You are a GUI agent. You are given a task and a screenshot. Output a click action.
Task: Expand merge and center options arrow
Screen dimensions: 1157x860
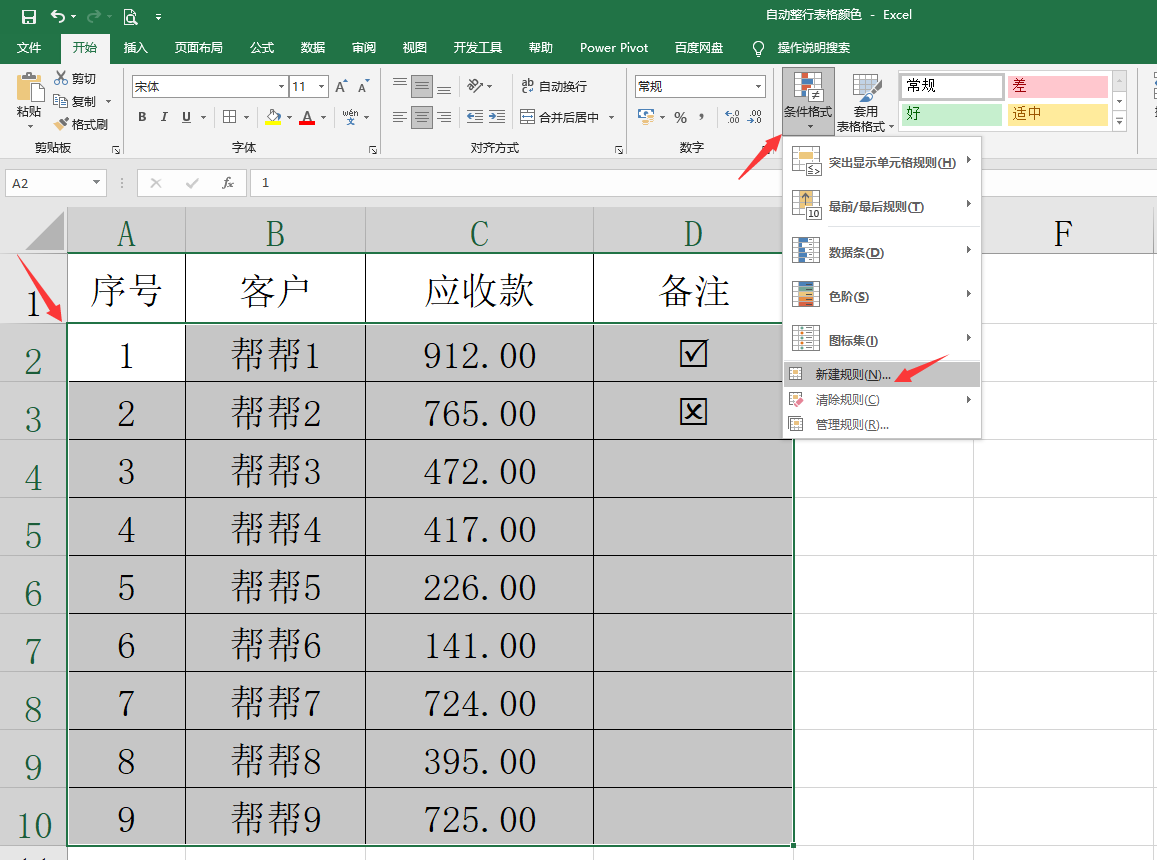point(612,117)
